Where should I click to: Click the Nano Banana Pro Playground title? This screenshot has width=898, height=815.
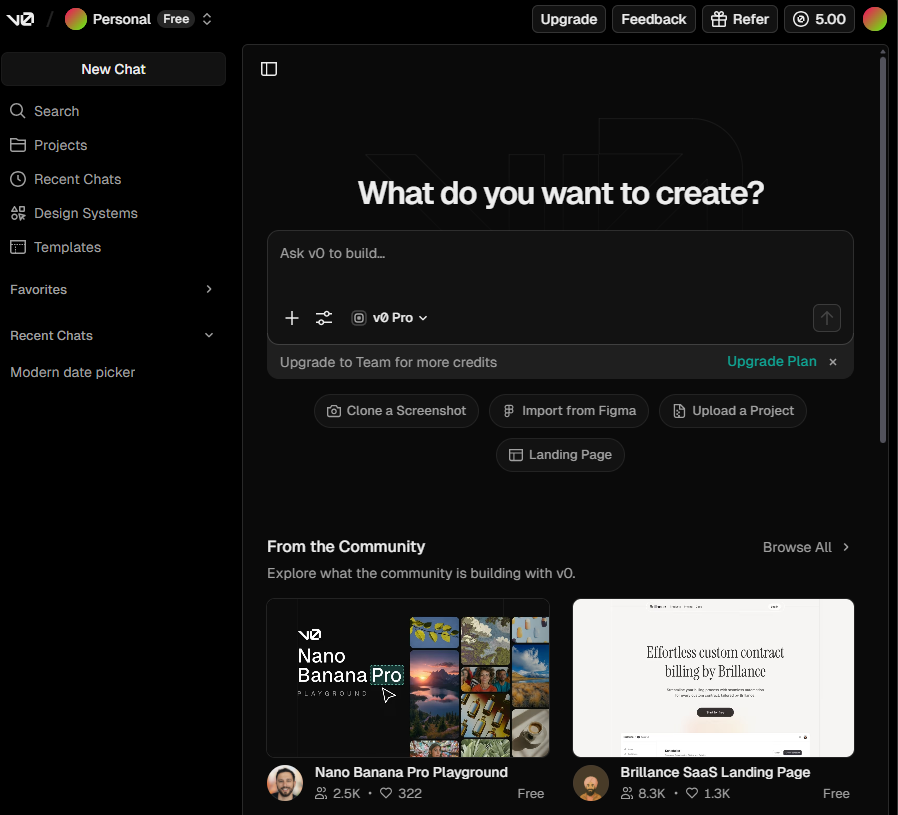click(411, 772)
